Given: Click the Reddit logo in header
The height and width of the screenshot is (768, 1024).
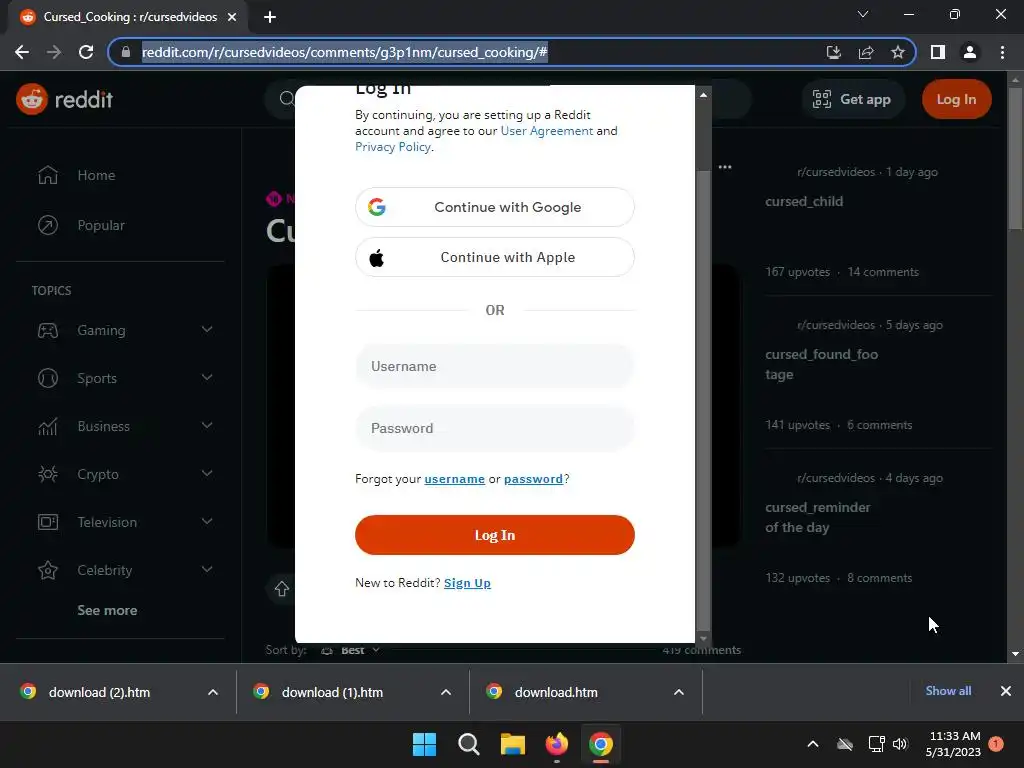Looking at the screenshot, I should 64,99.
